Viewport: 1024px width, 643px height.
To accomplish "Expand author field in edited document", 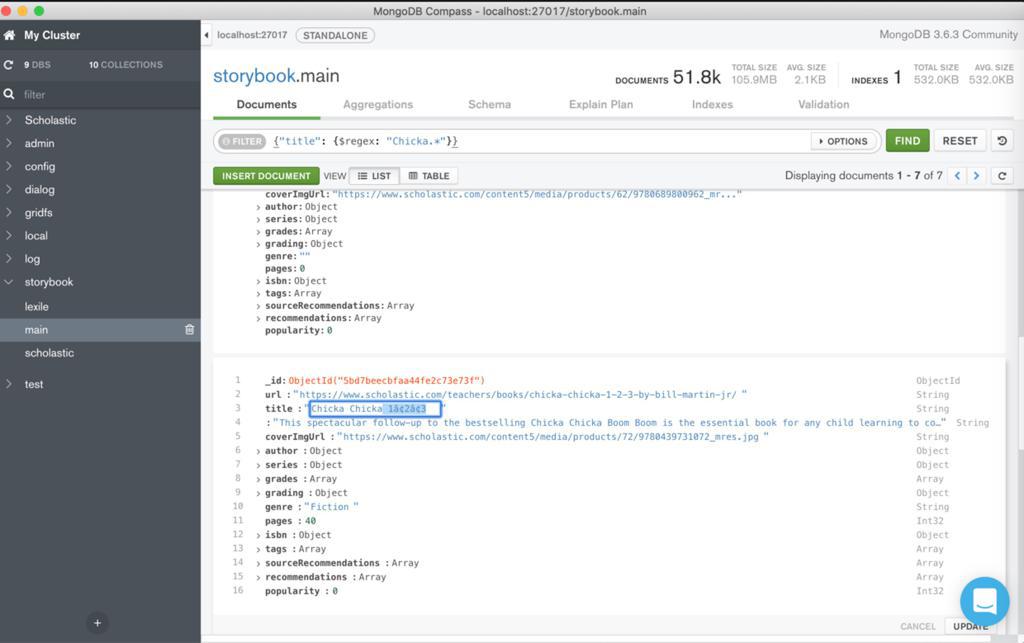I will point(259,452).
